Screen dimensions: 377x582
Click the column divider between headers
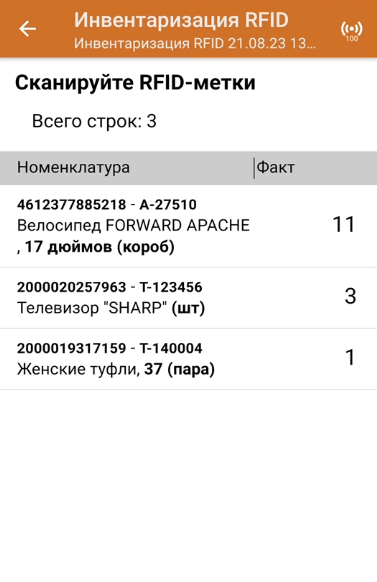click(254, 168)
